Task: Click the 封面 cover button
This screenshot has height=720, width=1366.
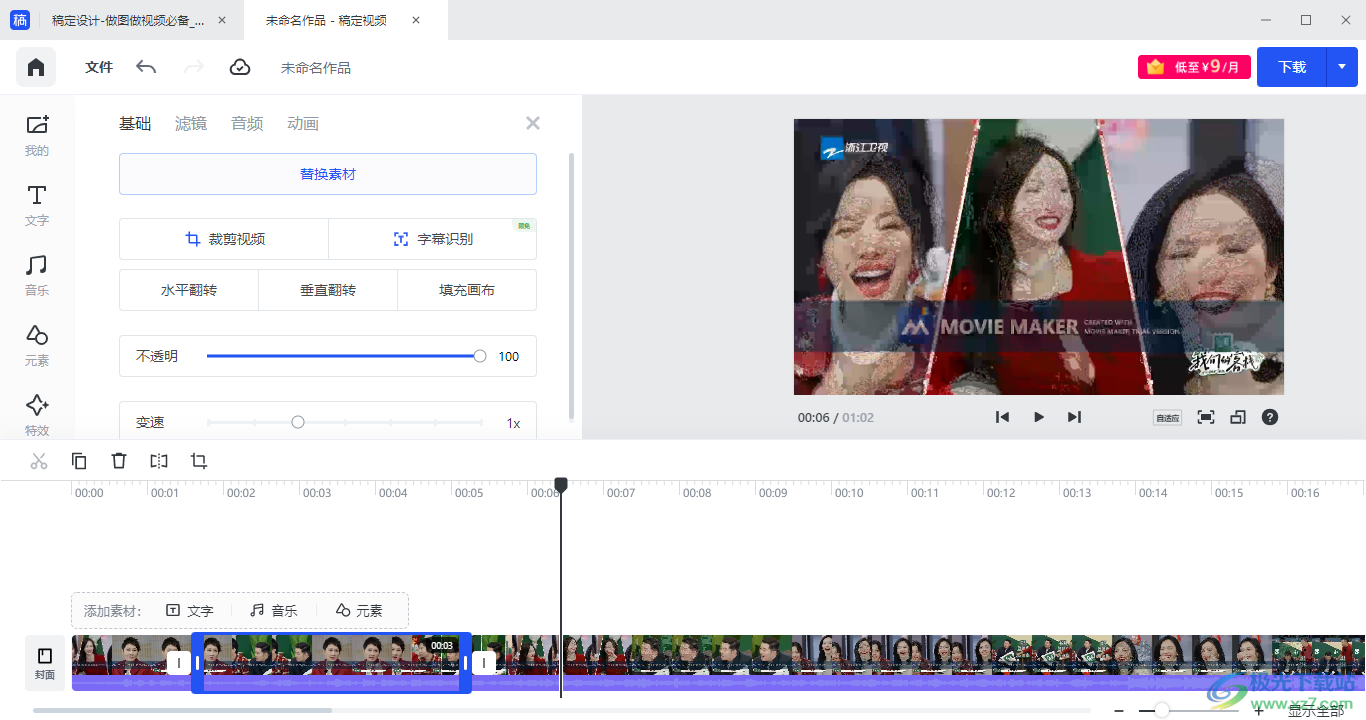Action: tap(45, 663)
